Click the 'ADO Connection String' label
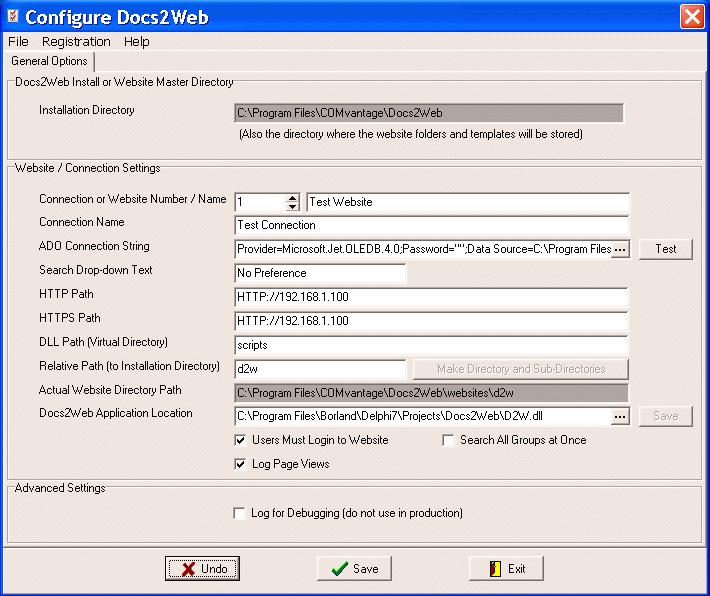Screen dimensions: 710x596 (94, 246)
